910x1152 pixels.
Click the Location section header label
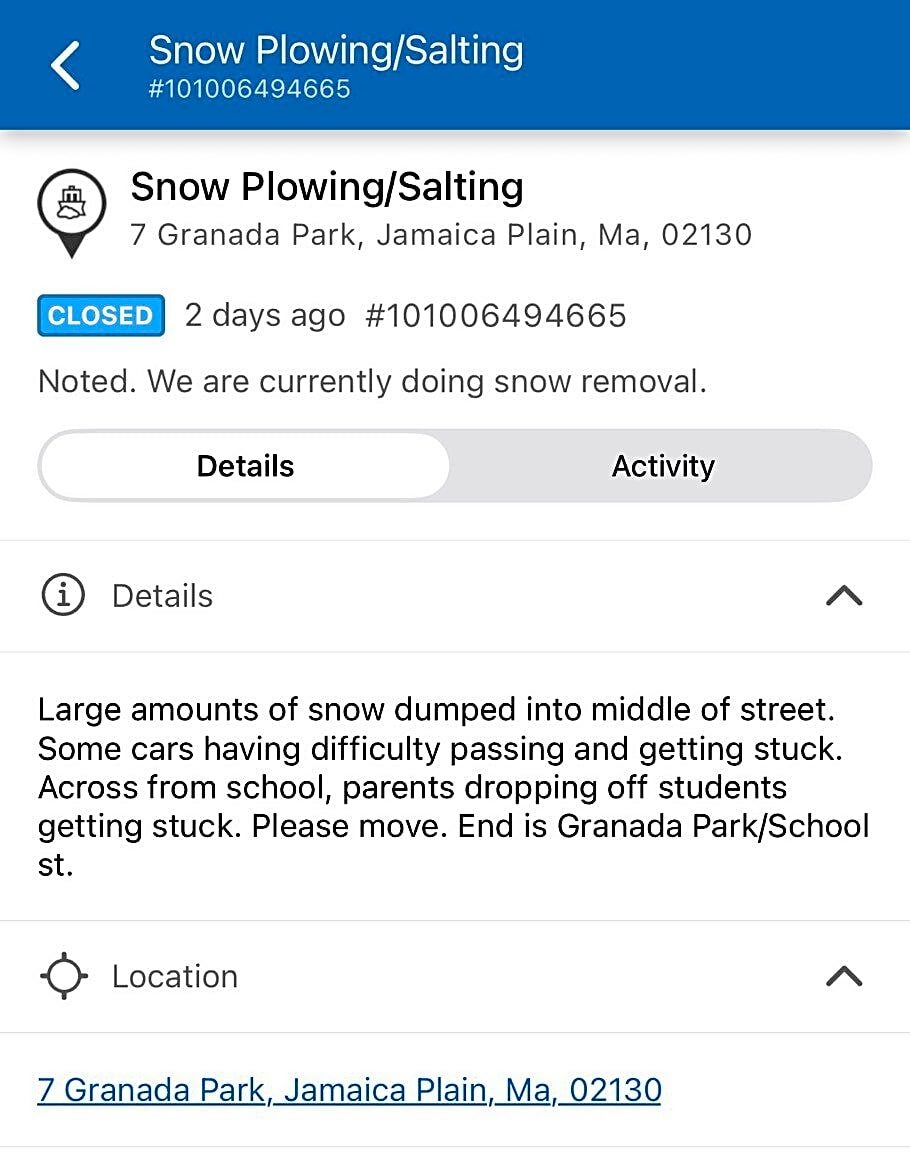pos(174,976)
